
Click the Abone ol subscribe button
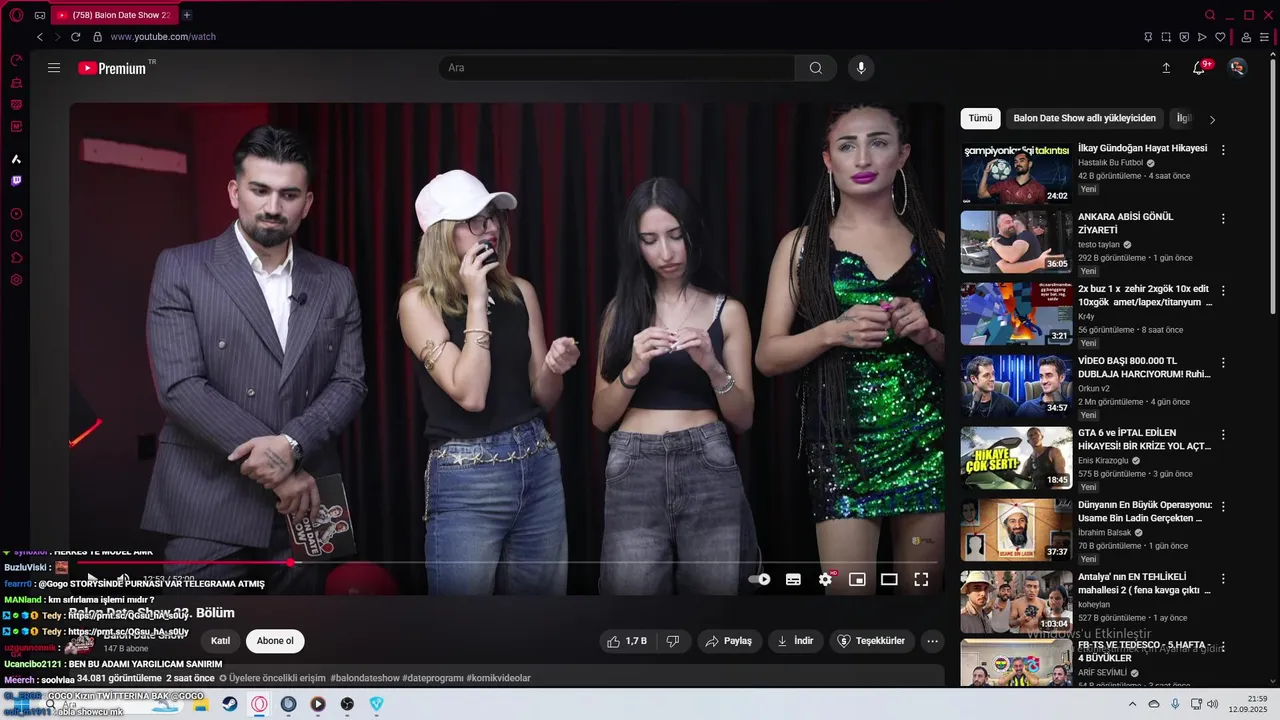(275, 641)
